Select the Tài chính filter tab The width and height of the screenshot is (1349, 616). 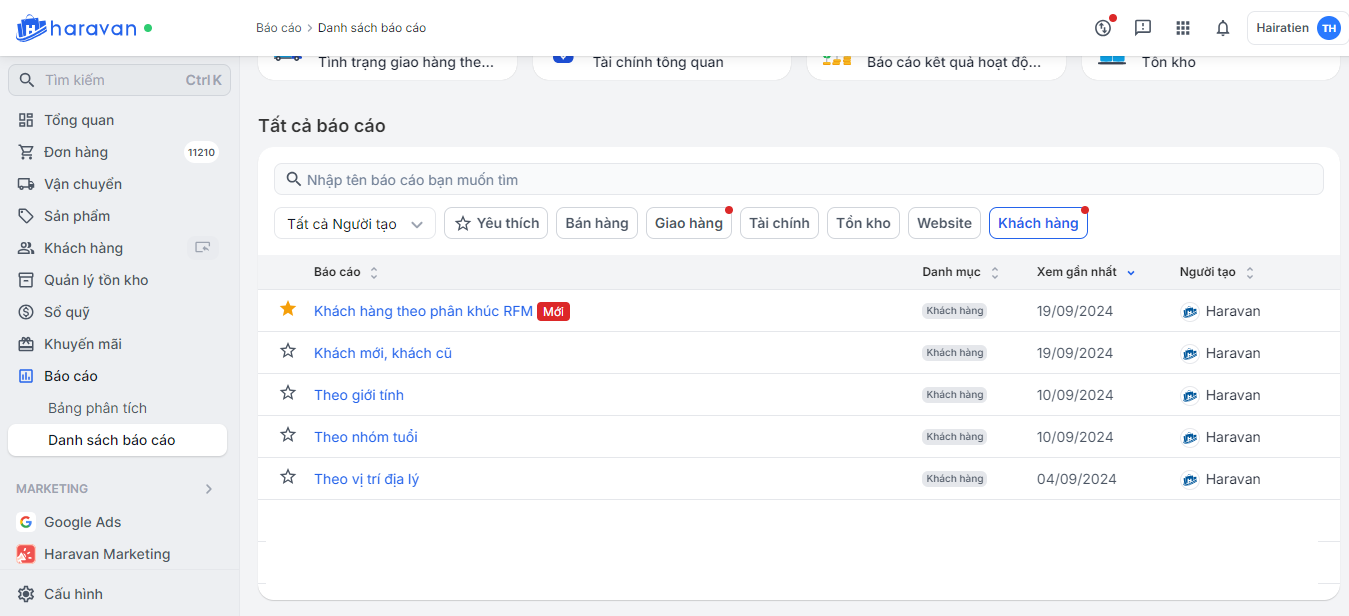point(779,223)
